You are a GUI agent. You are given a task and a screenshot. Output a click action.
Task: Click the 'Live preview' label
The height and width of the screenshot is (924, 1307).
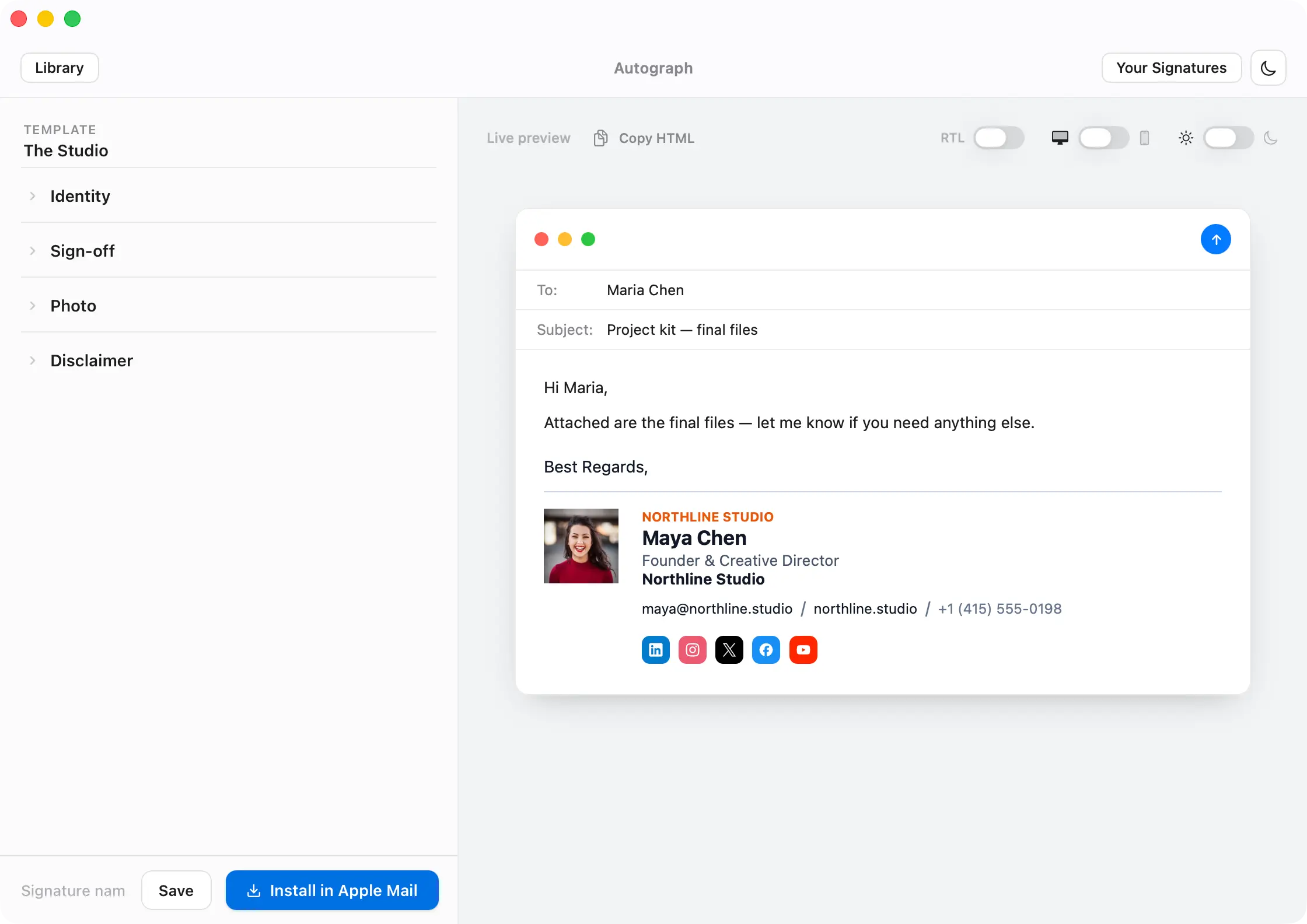529,138
